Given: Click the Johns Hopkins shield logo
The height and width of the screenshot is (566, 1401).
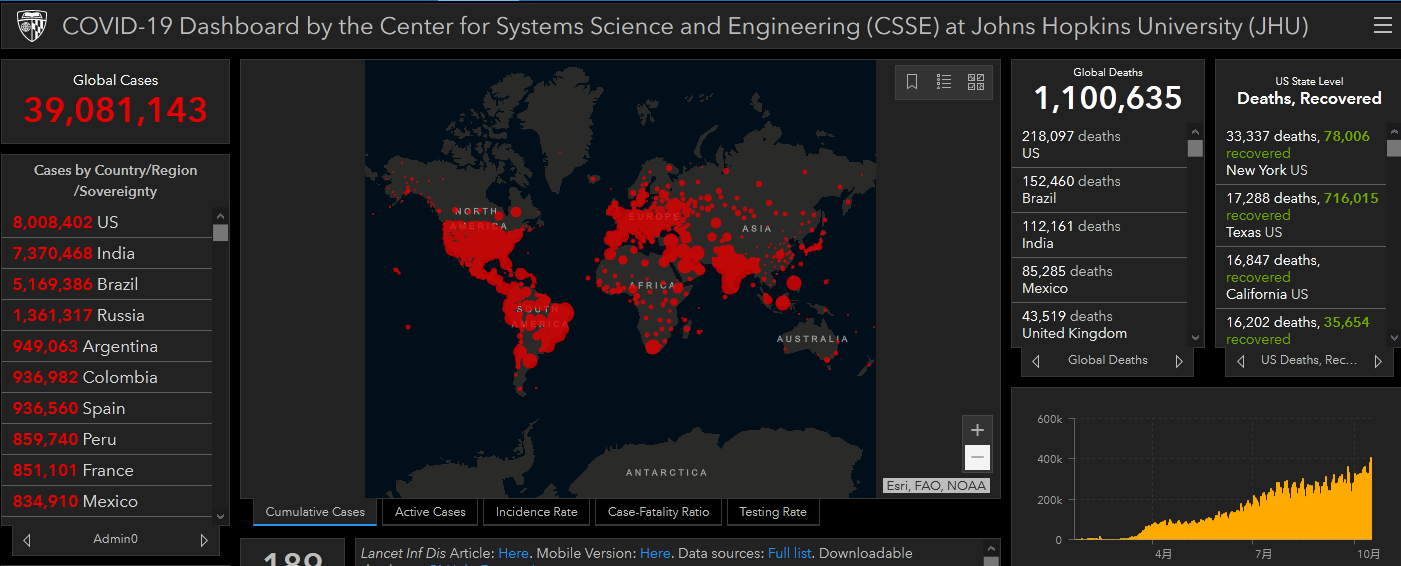Looking at the screenshot, I should point(33,26).
